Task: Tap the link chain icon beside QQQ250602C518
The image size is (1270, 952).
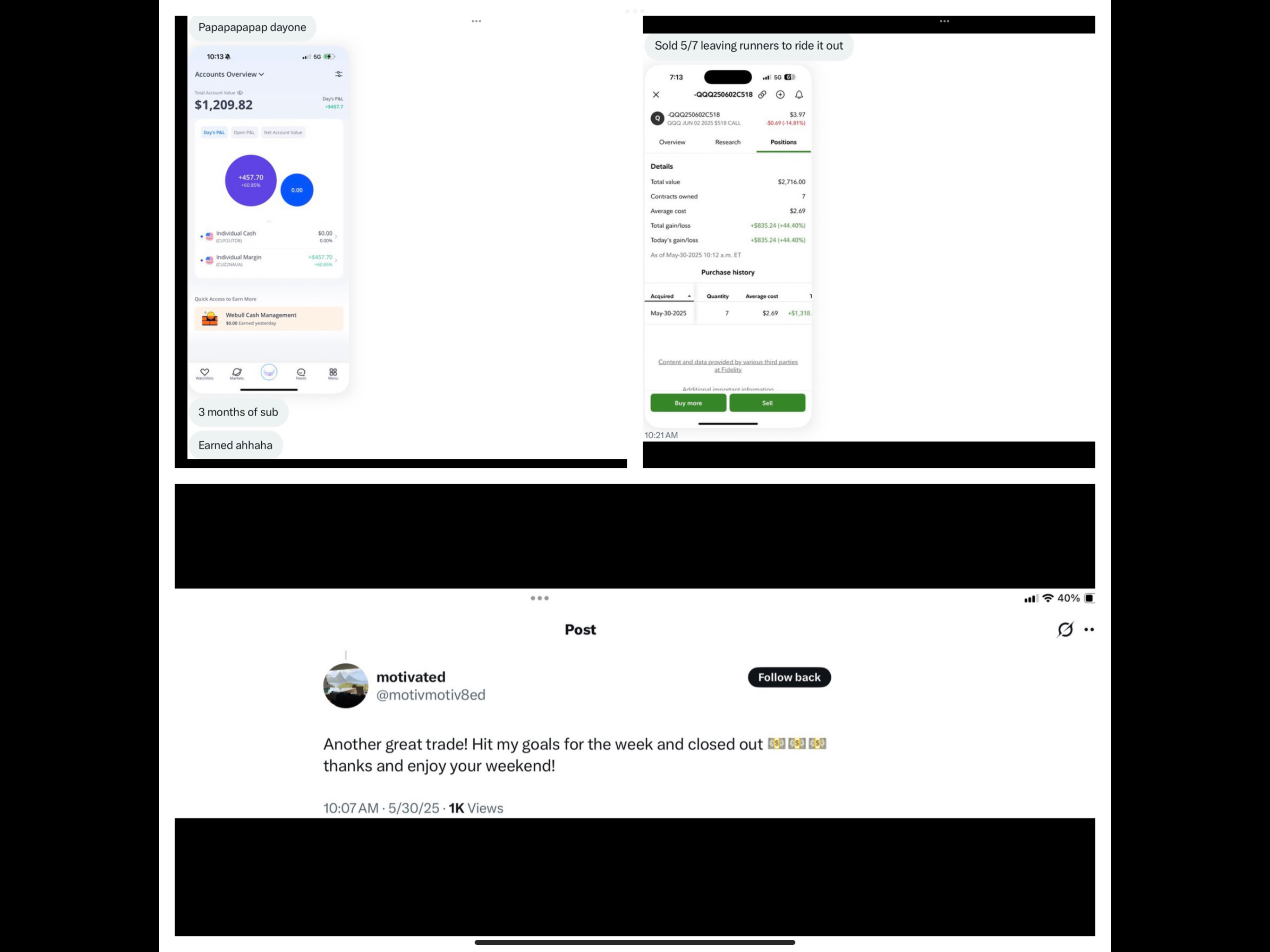Action: point(762,95)
